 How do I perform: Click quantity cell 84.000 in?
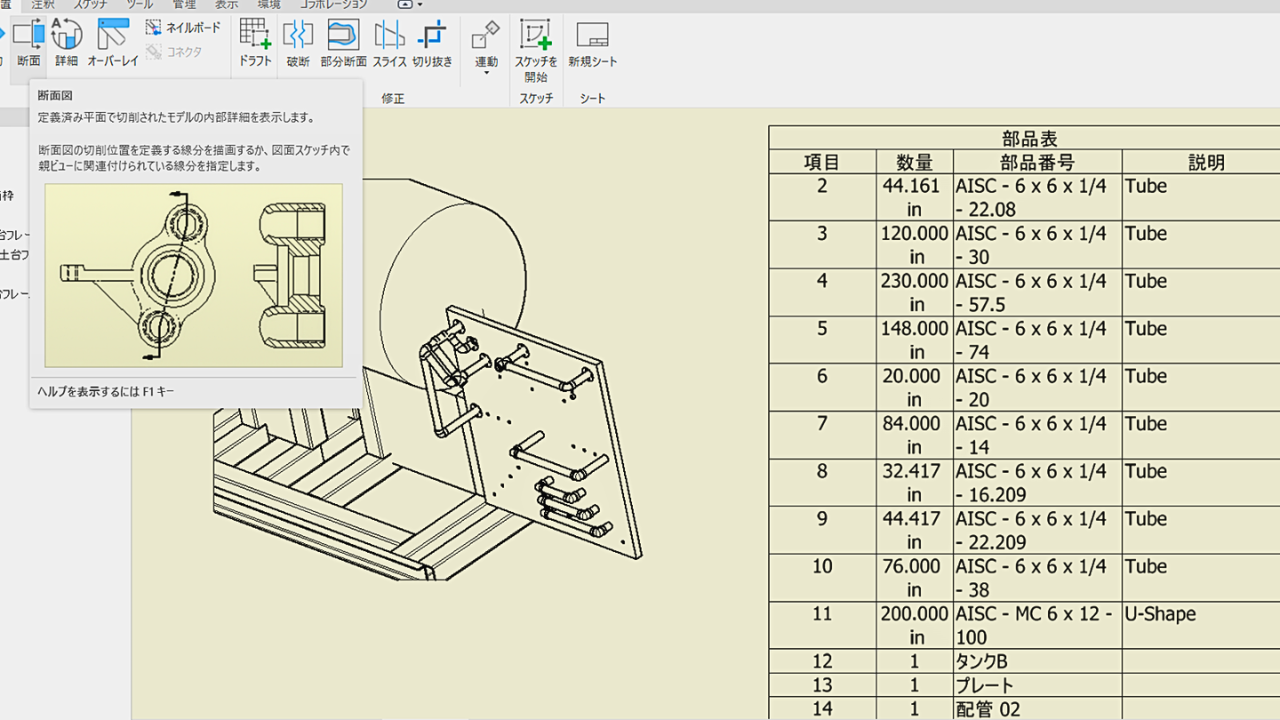click(915, 435)
